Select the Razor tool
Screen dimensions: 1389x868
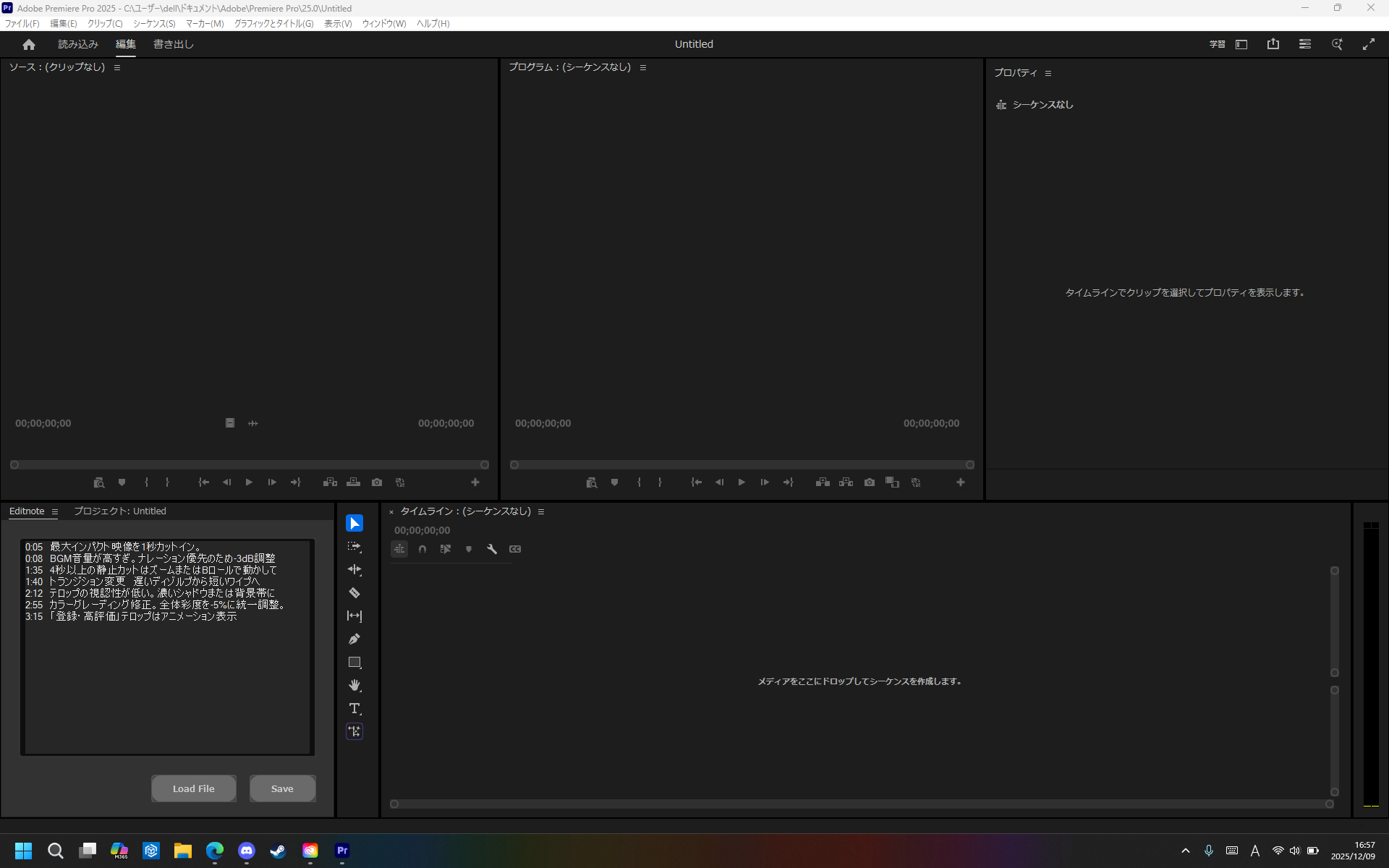click(x=354, y=593)
